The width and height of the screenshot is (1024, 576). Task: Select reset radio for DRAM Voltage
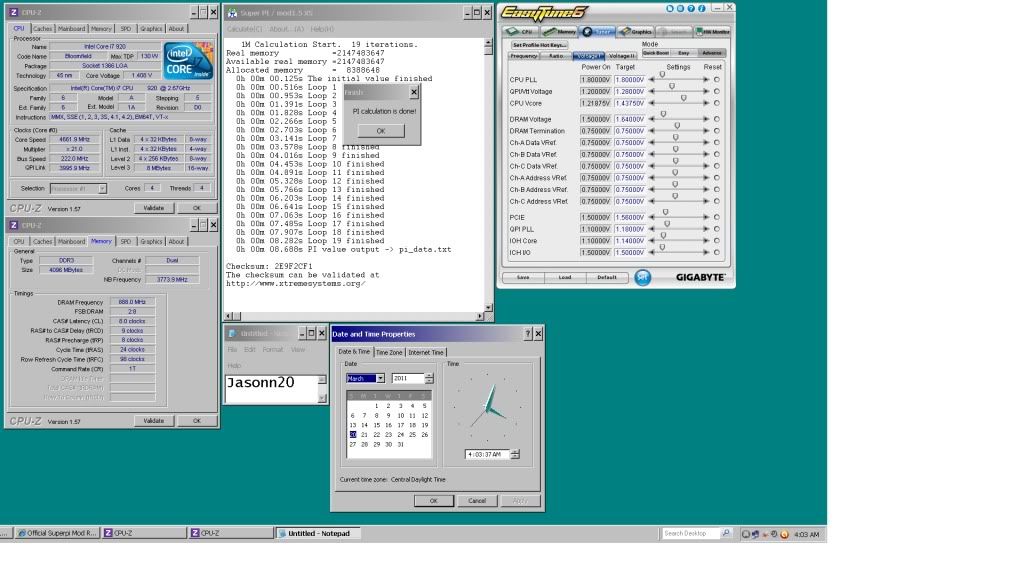click(x=716, y=120)
